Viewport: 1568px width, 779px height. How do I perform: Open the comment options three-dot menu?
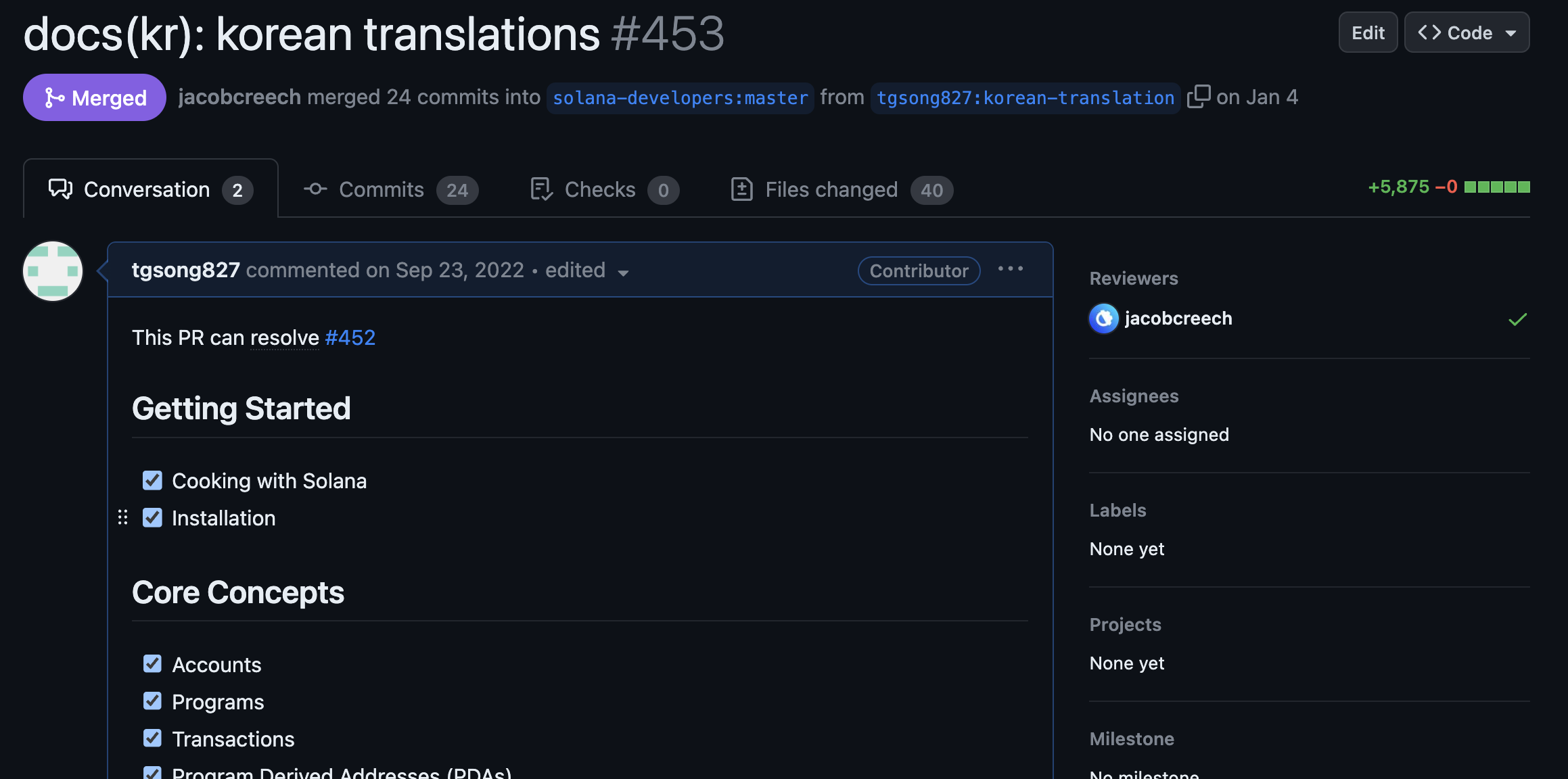[x=1011, y=269]
